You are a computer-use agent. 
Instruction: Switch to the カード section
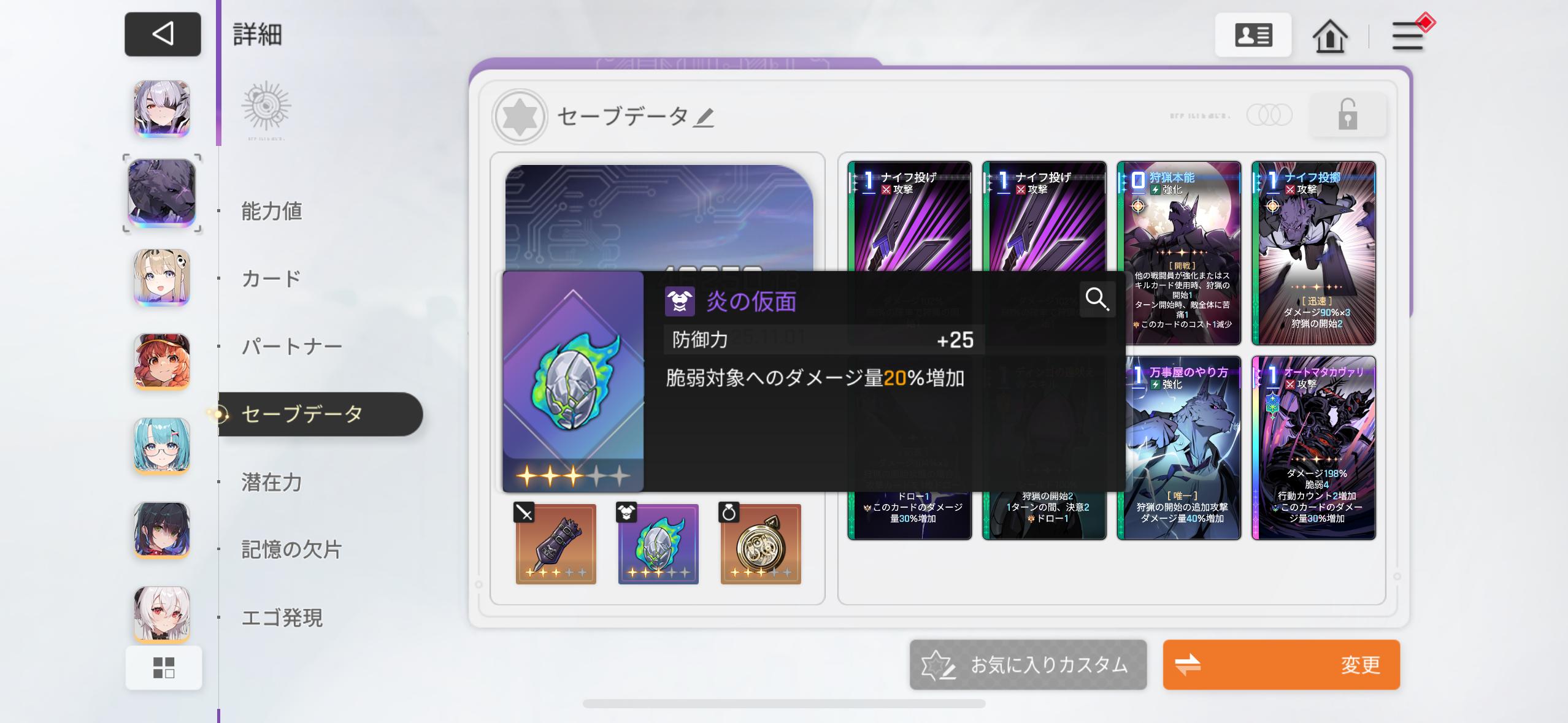pos(271,278)
